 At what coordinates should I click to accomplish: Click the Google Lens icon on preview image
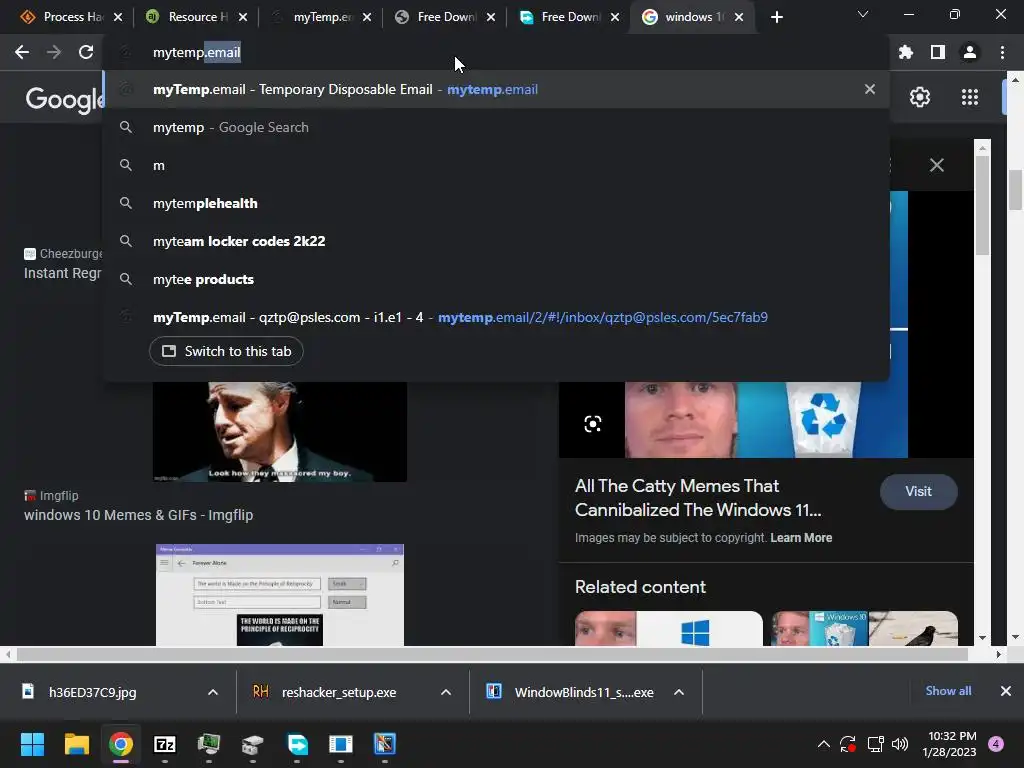tap(592, 424)
